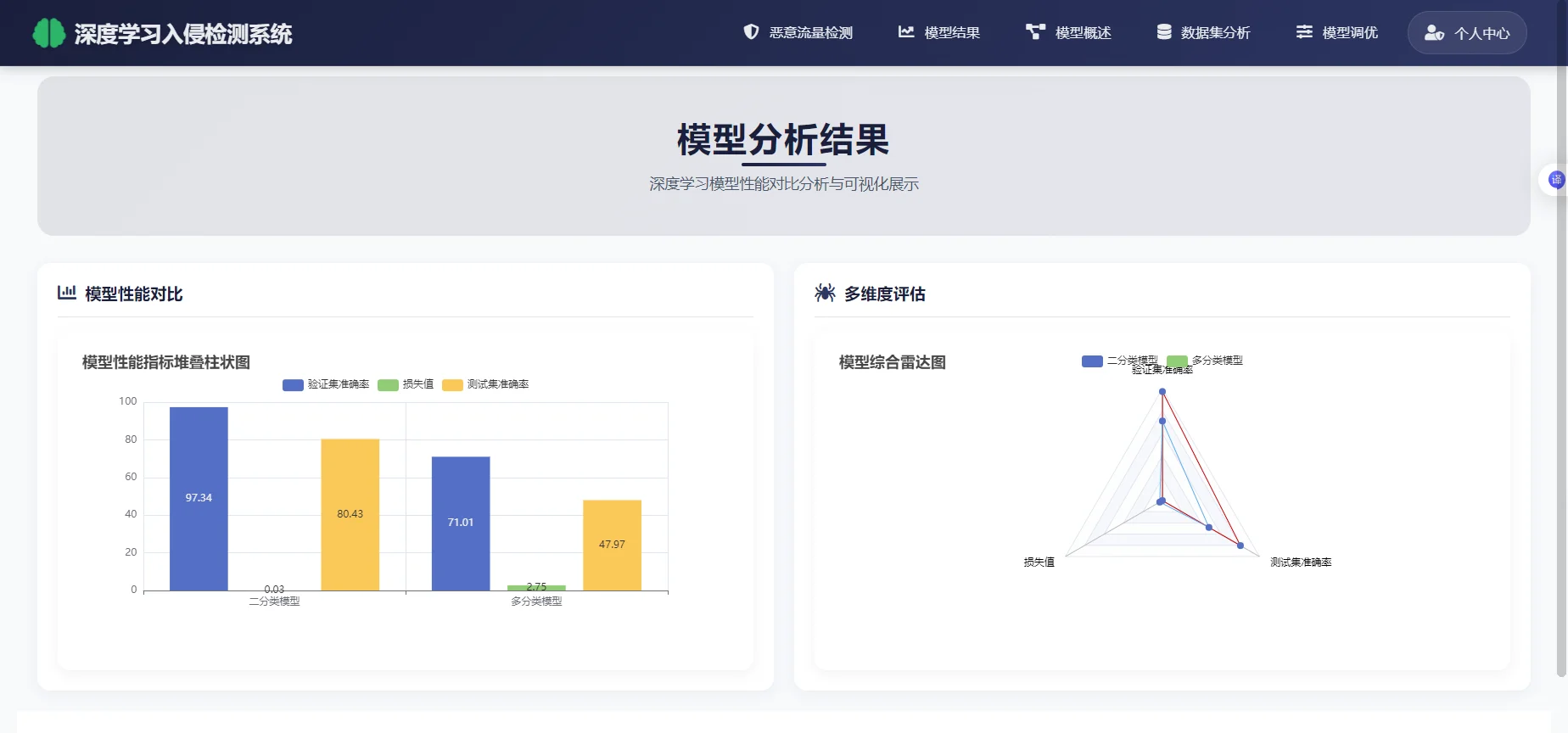Click the radar point near 测试集准确率
This screenshot has width=1568, height=733.
point(1240,546)
